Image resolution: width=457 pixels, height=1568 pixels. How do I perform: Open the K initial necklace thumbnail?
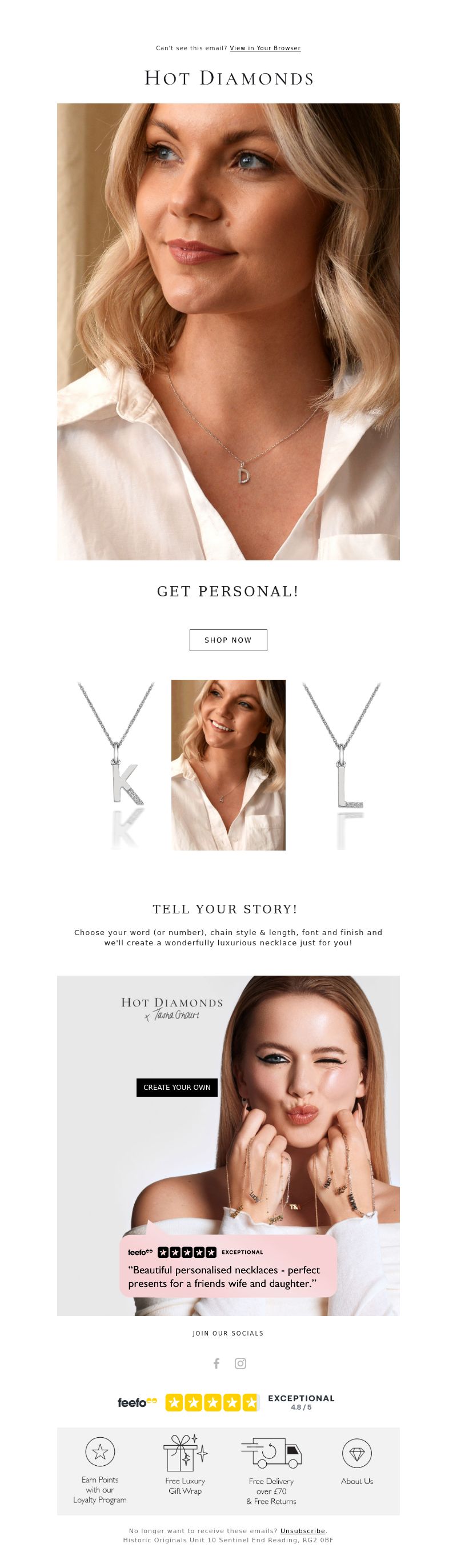tap(114, 764)
